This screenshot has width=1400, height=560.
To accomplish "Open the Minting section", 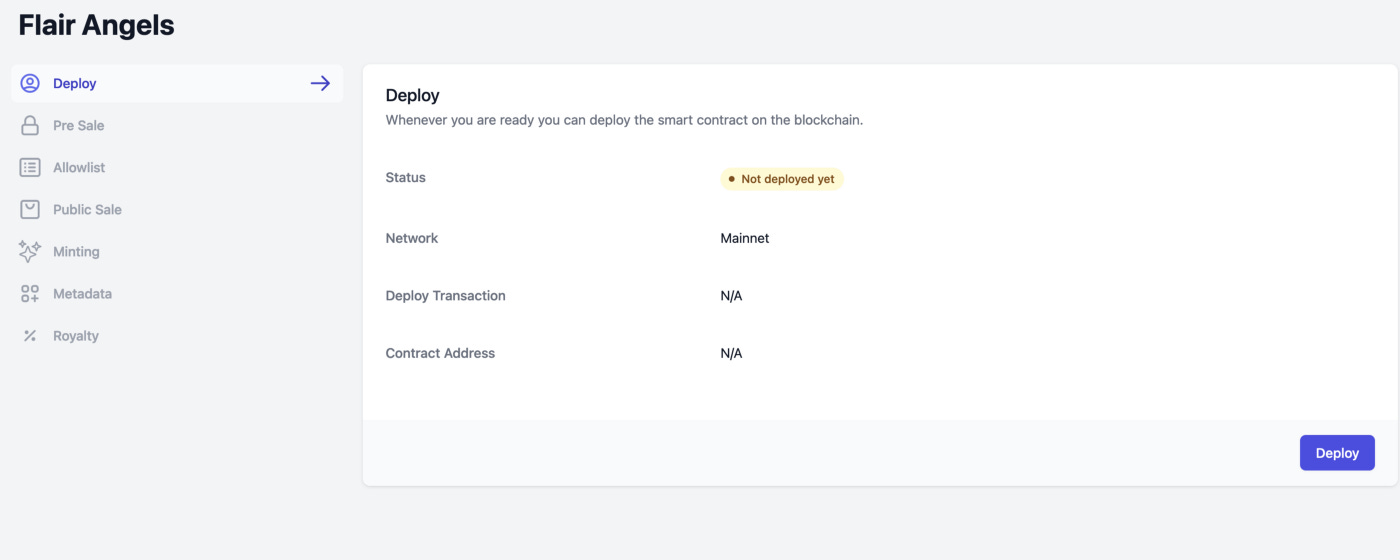I will [76, 252].
